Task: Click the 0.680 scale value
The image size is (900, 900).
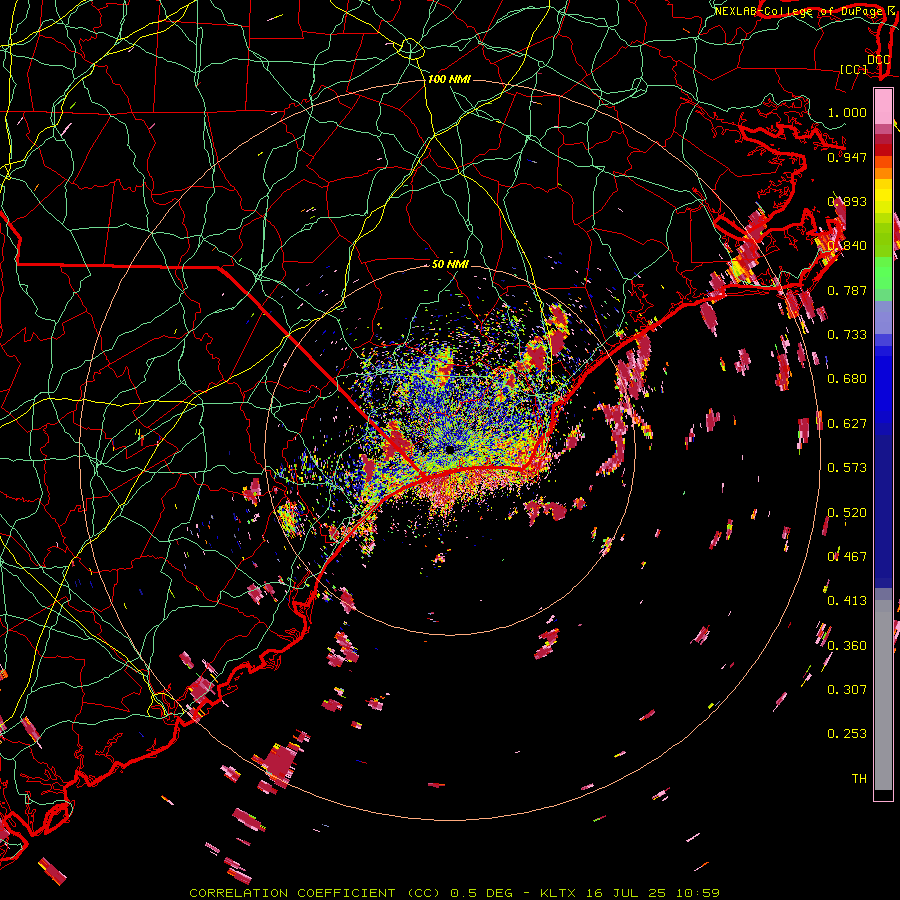Action: coord(847,379)
